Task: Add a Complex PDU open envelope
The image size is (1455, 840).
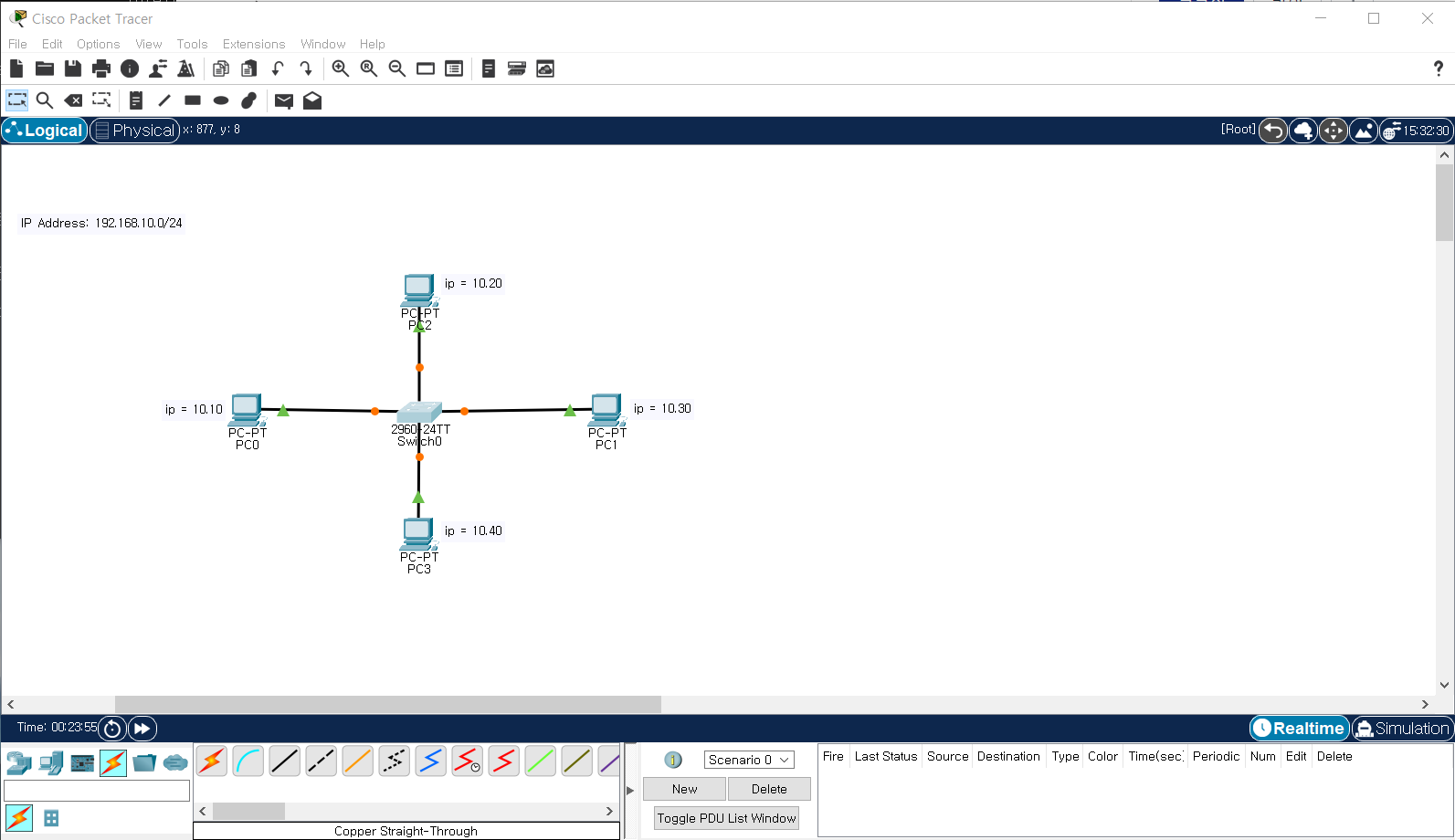Action: click(x=312, y=100)
